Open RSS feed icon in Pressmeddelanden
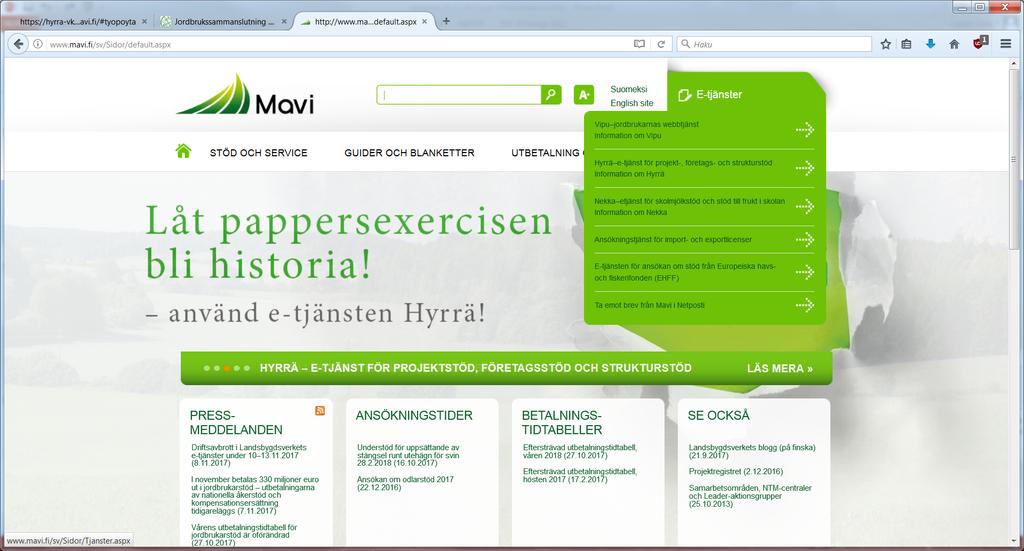 320,411
